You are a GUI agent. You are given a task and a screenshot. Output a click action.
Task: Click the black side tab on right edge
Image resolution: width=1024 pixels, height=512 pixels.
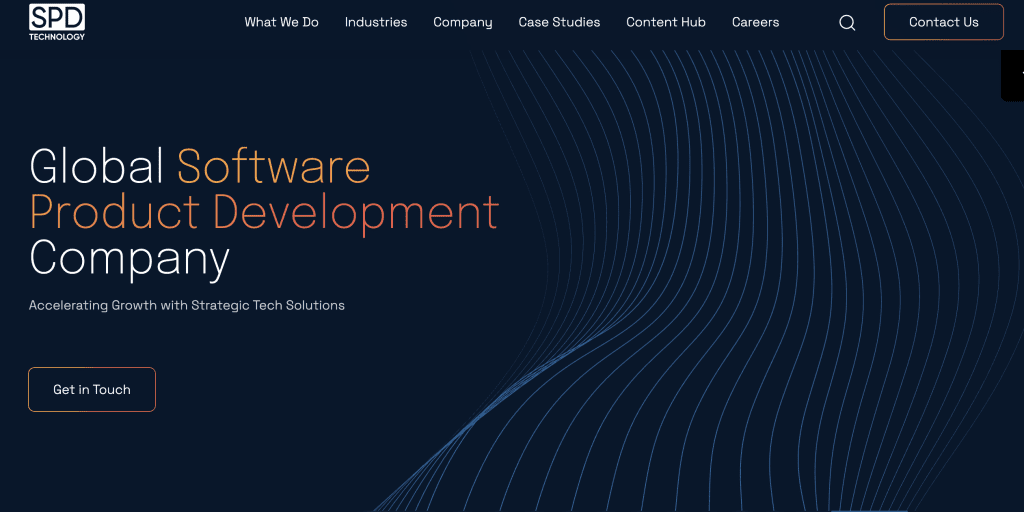tap(1013, 75)
